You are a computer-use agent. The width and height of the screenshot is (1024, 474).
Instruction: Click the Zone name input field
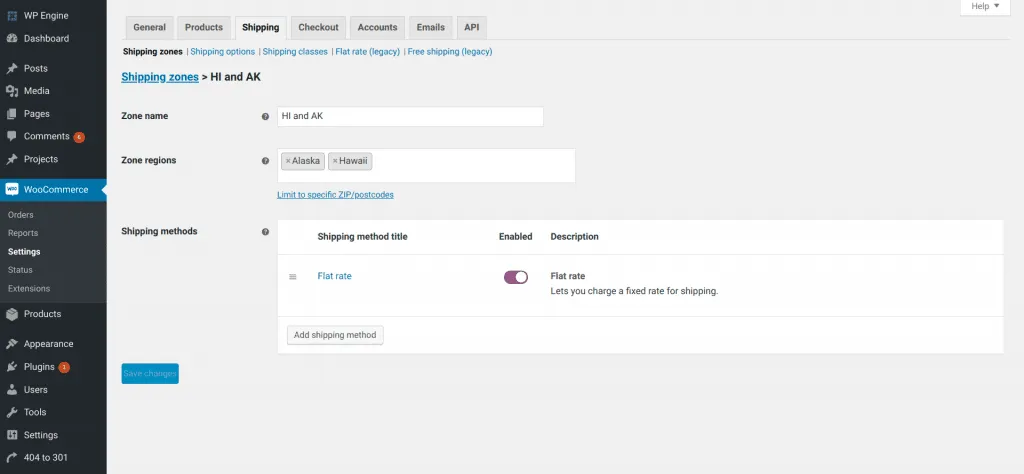(x=410, y=116)
